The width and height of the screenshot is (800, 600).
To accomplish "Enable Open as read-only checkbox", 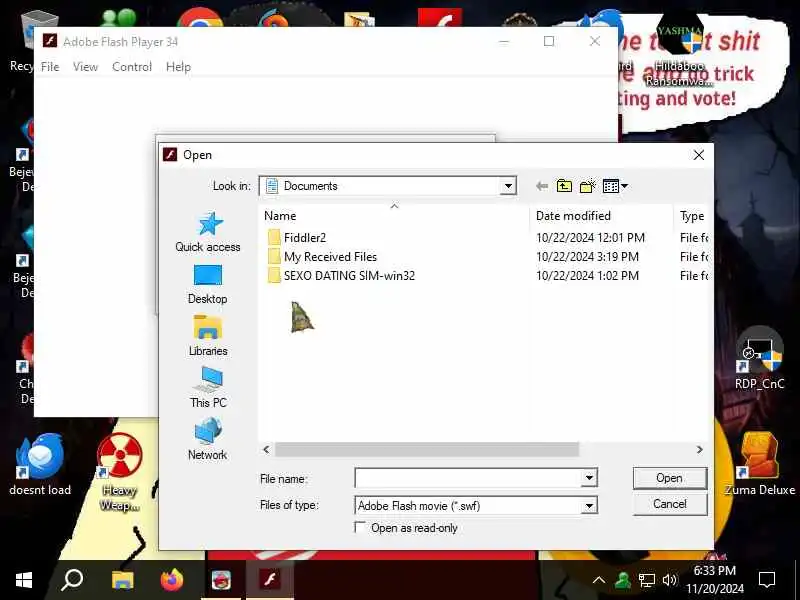I will (x=360, y=528).
